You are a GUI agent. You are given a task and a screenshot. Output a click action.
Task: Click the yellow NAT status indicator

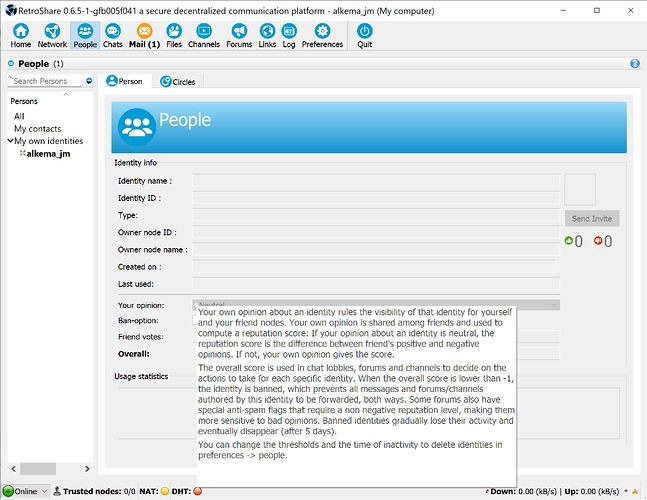pos(165,491)
